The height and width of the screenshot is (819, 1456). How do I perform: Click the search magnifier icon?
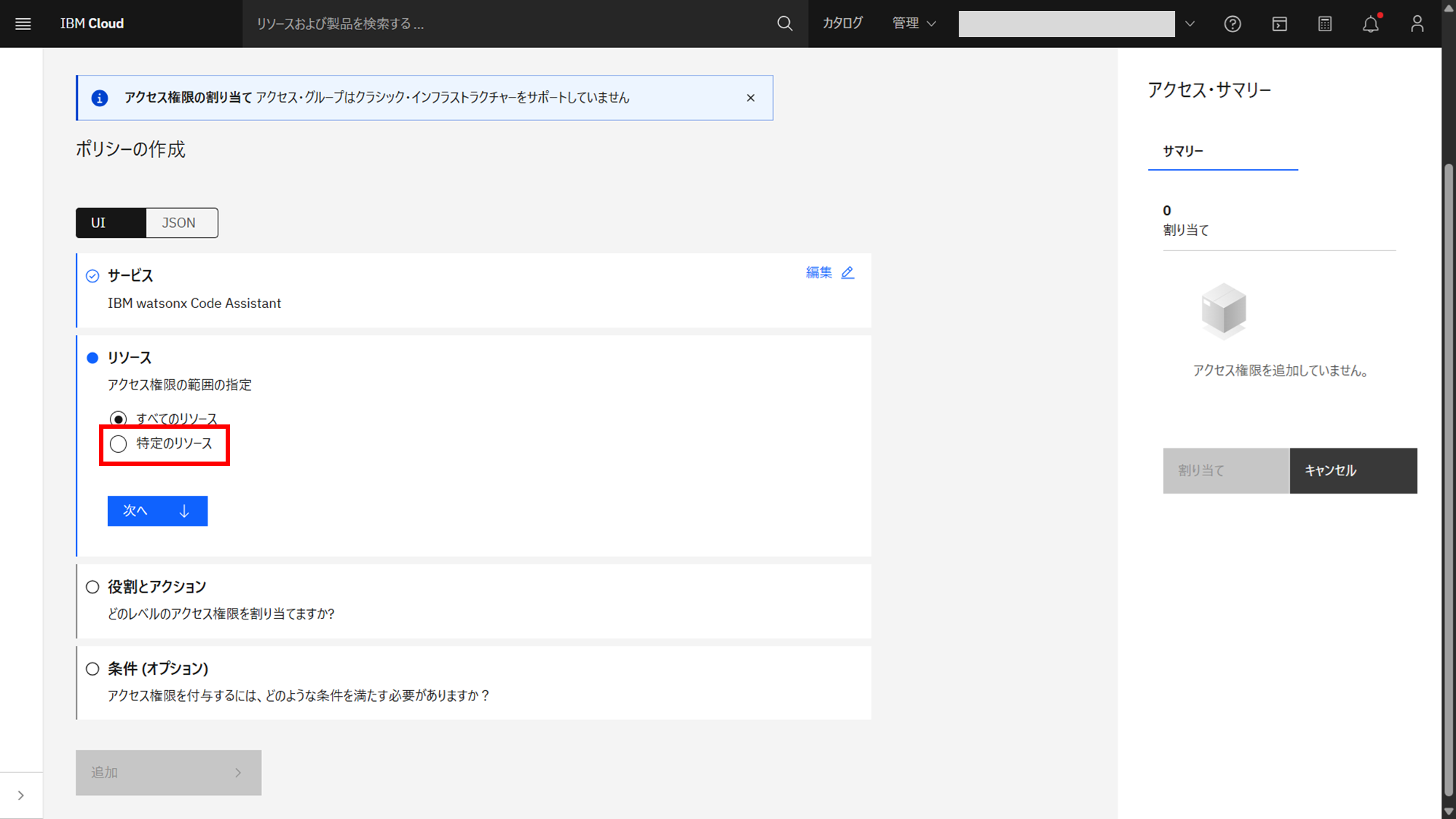coord(784,24)
